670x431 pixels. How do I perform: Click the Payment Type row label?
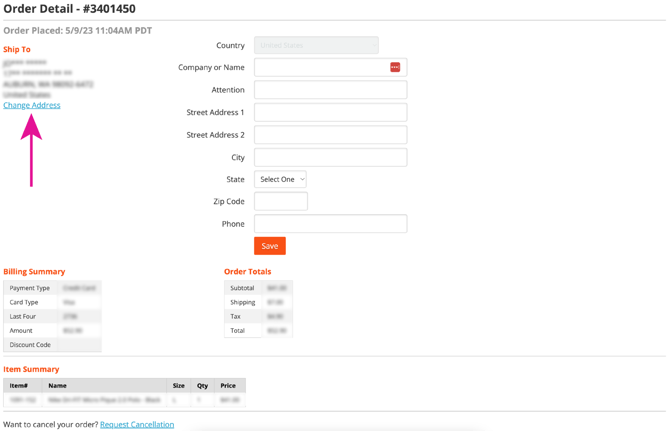tap(29, 288)
